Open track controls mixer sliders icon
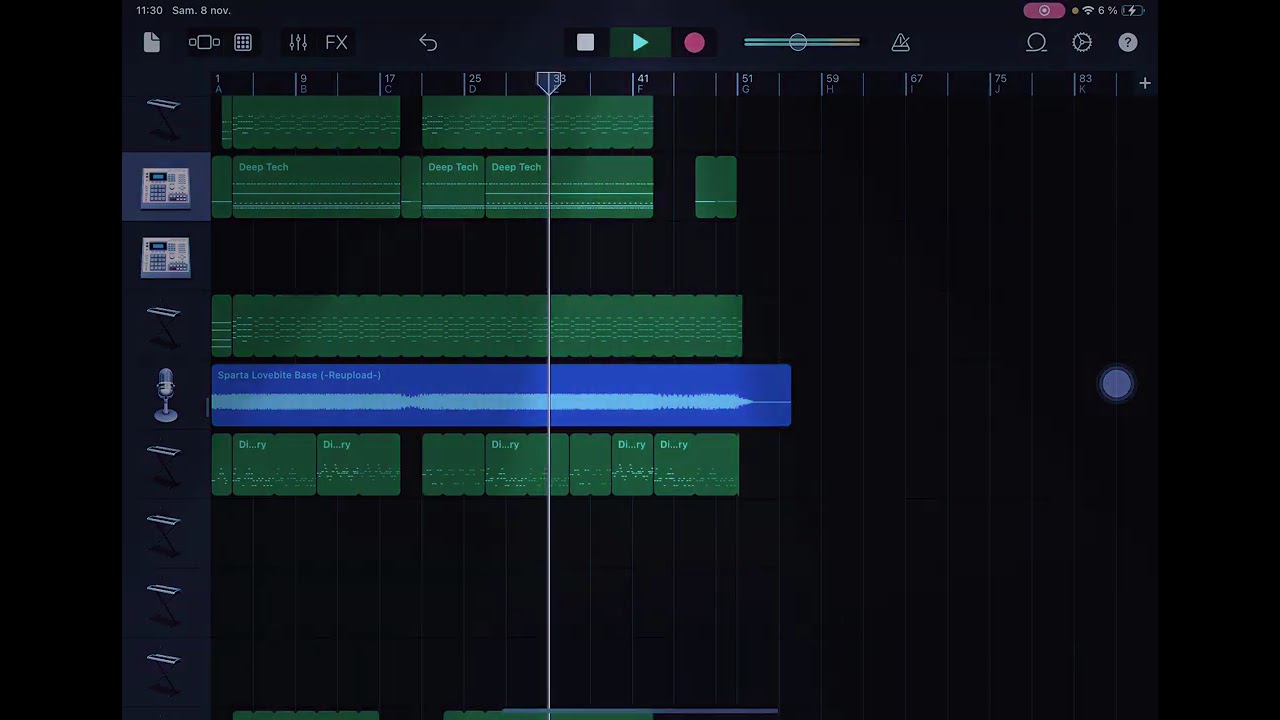The height and width of the screenshot is (720, 1280). tap(298, 42)
